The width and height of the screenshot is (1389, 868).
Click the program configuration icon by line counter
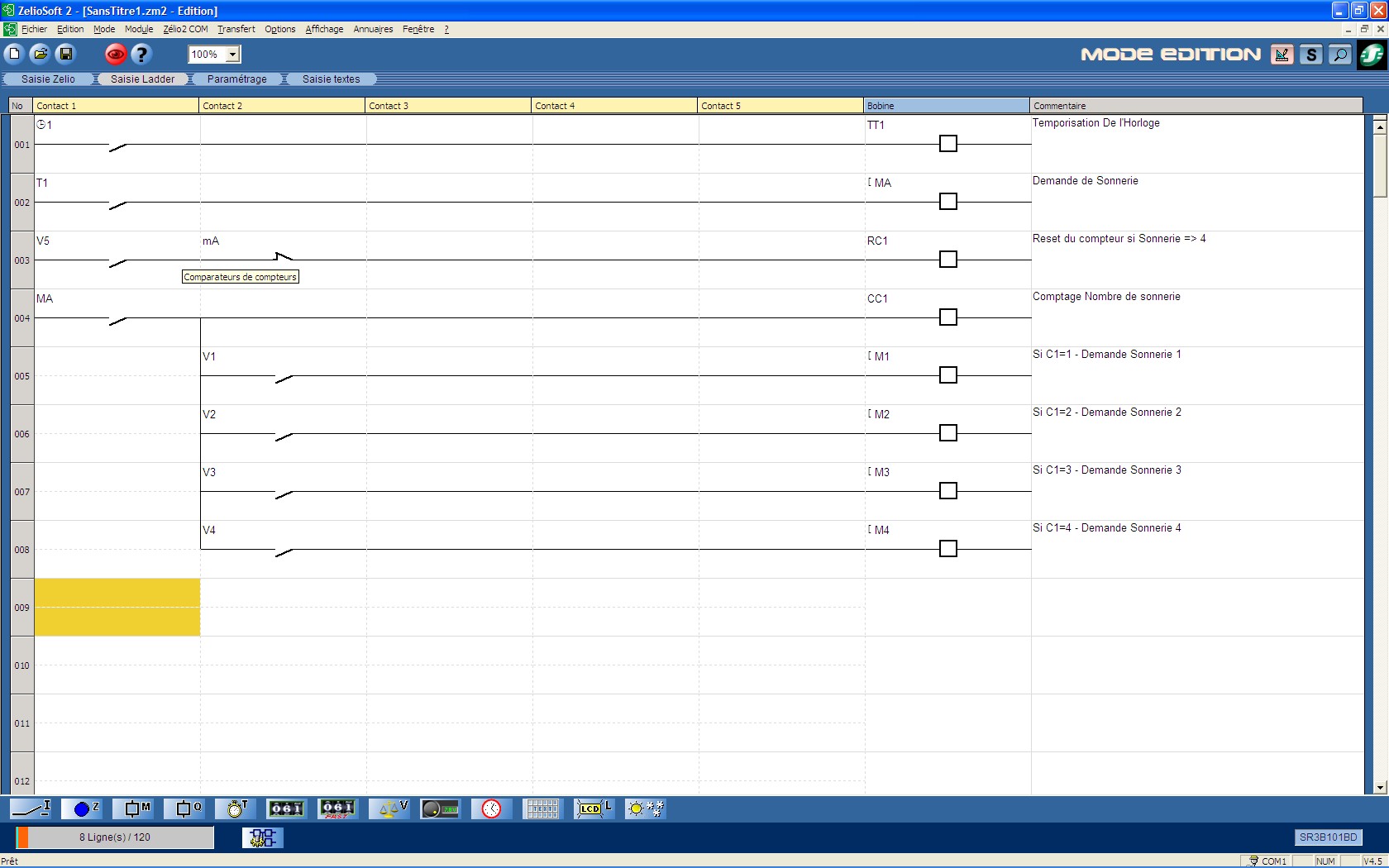tap(263, 837)
